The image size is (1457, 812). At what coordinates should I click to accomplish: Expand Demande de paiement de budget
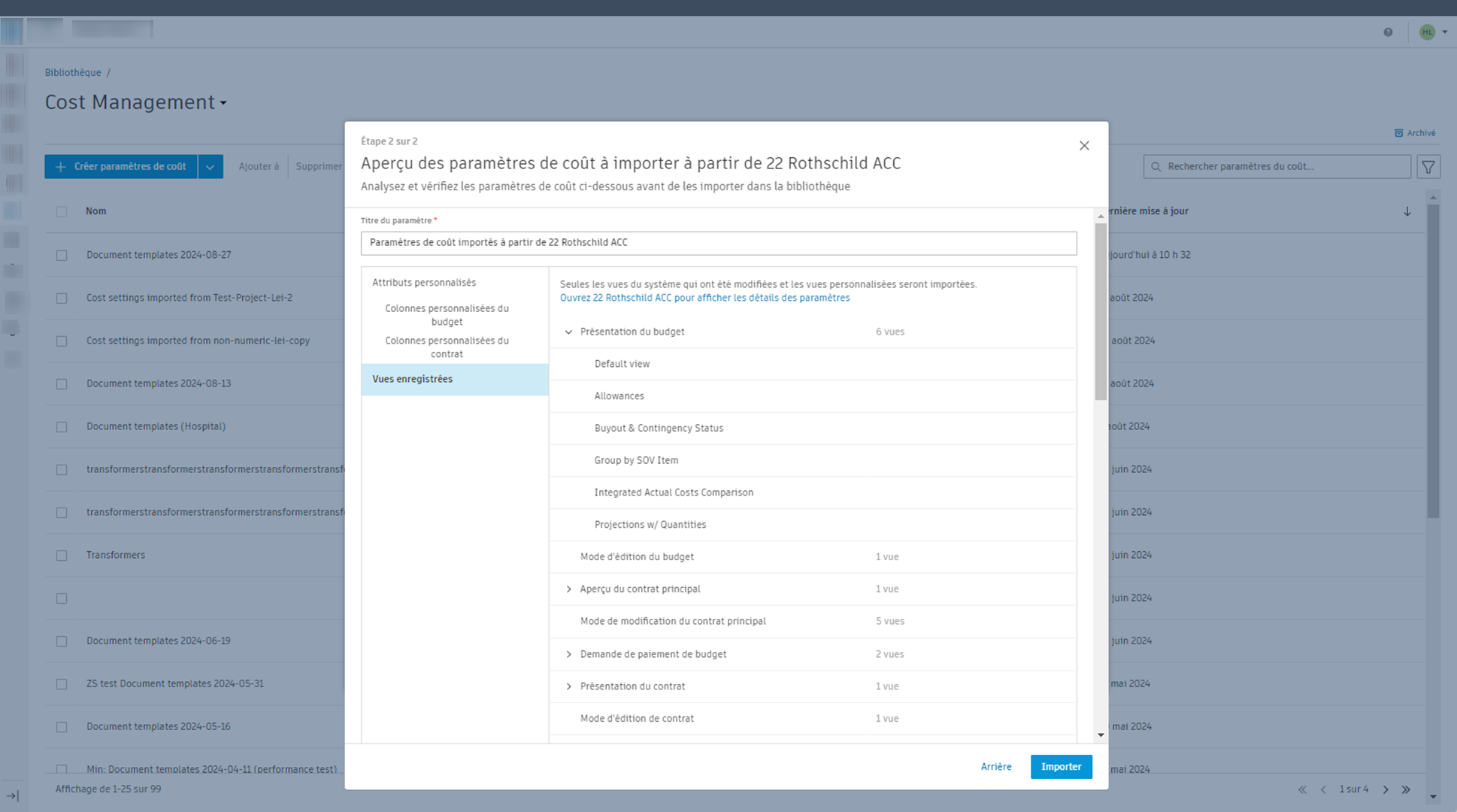pos(568,655)
